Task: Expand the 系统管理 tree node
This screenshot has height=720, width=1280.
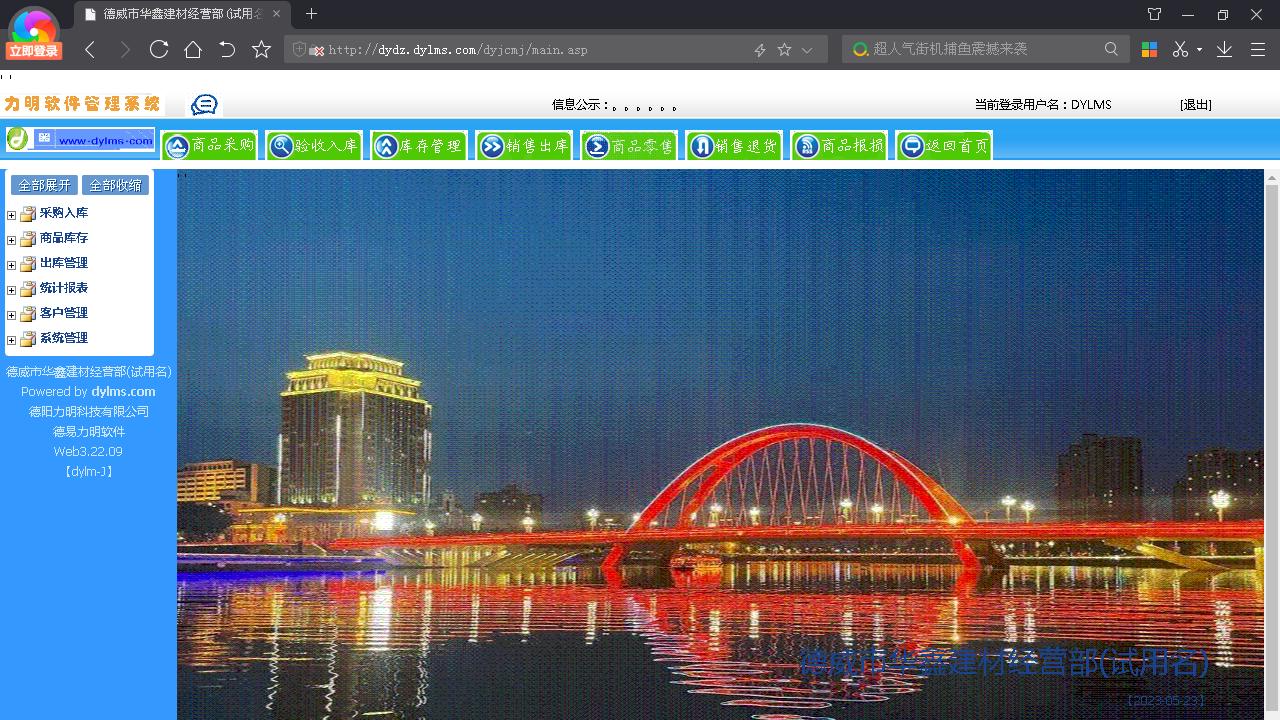Action: (x=10, y=338)
